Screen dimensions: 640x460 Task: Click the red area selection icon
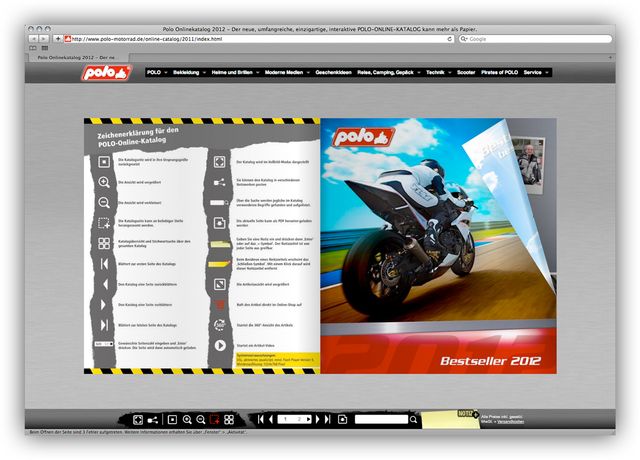pos(215,419)
